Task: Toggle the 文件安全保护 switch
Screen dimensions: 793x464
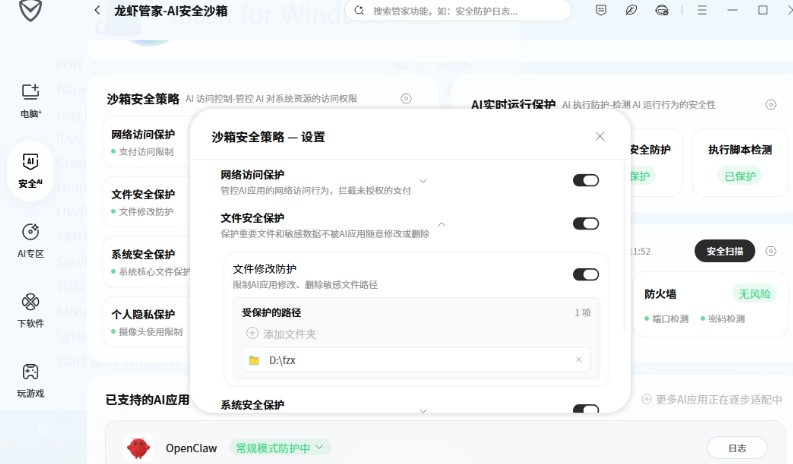Action: (585, 224)
